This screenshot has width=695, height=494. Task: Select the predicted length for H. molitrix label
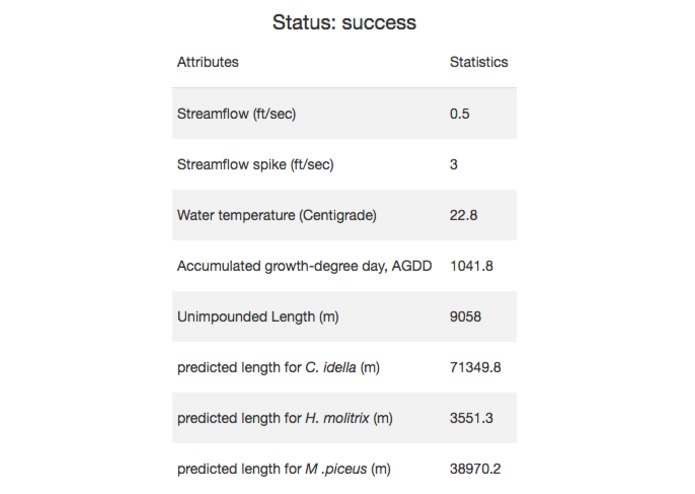coord(284,419)
